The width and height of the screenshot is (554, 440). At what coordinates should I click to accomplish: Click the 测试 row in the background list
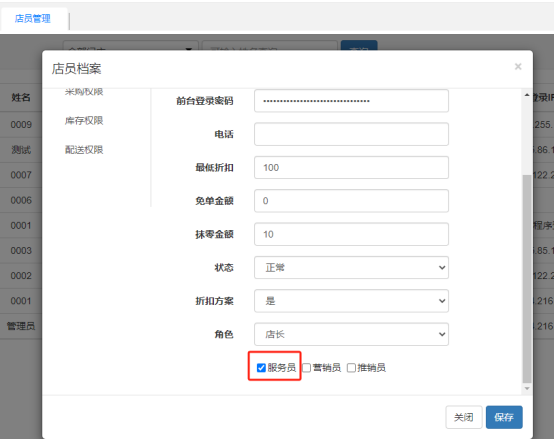click(x=21, y=150)
